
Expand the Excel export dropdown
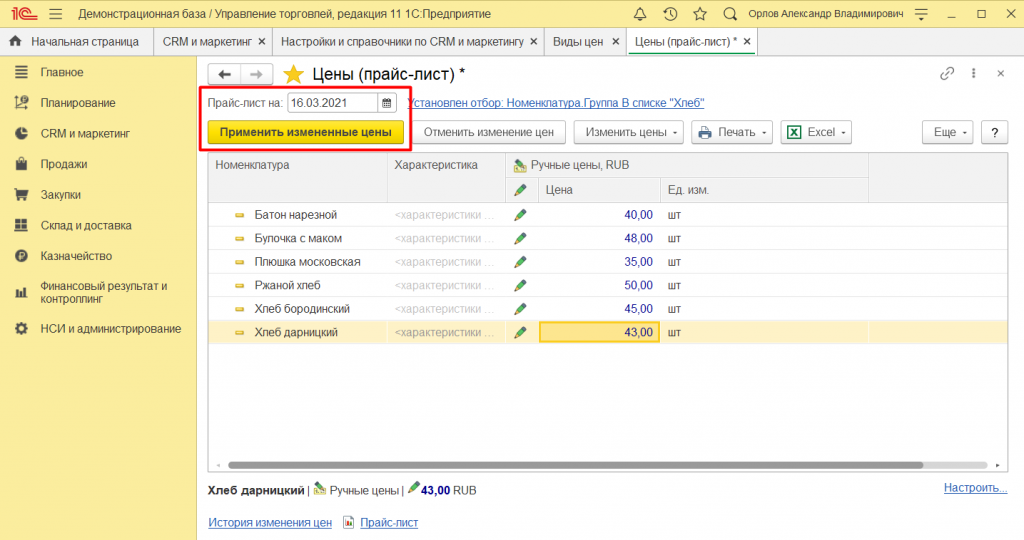816,132
